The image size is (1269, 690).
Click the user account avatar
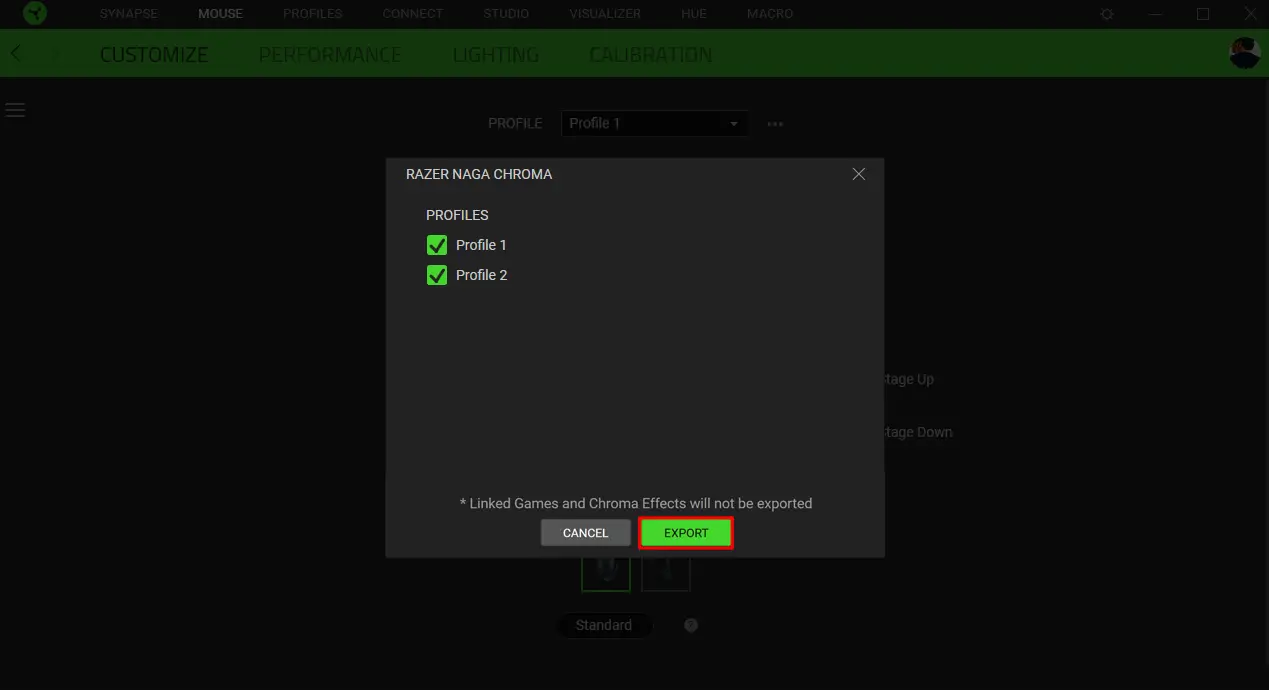(x=1243, y=53)
